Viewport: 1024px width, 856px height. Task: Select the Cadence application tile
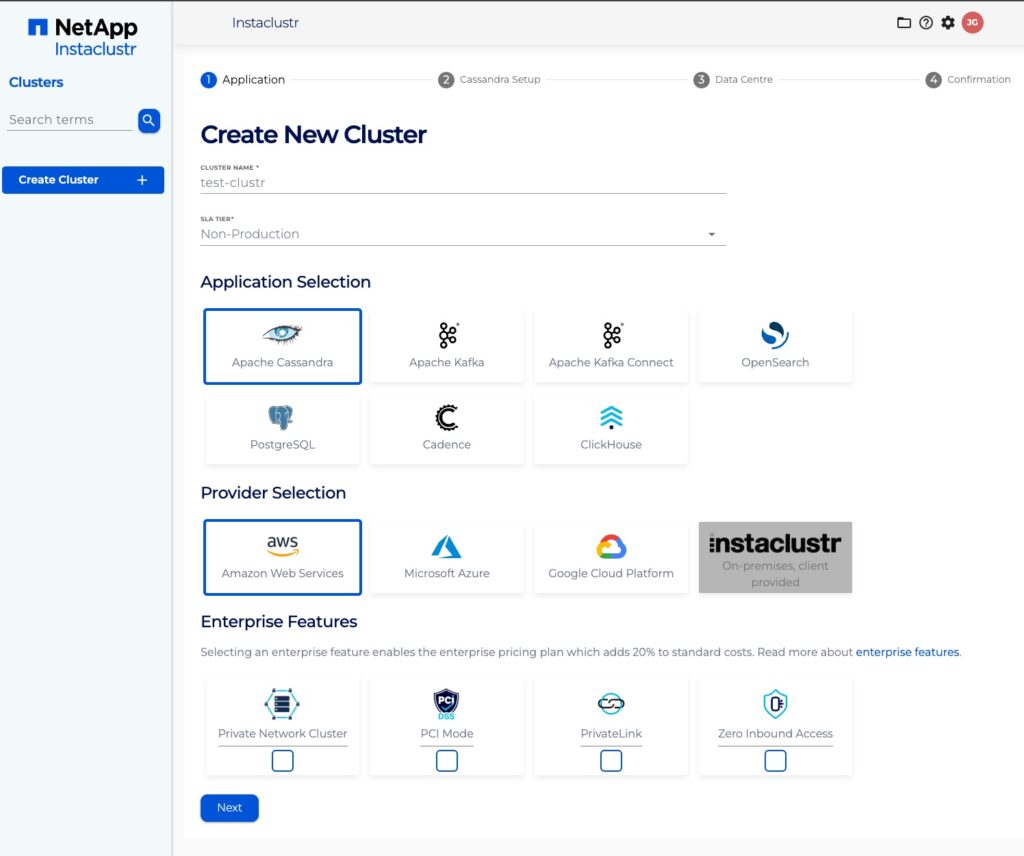pos(446,428)
